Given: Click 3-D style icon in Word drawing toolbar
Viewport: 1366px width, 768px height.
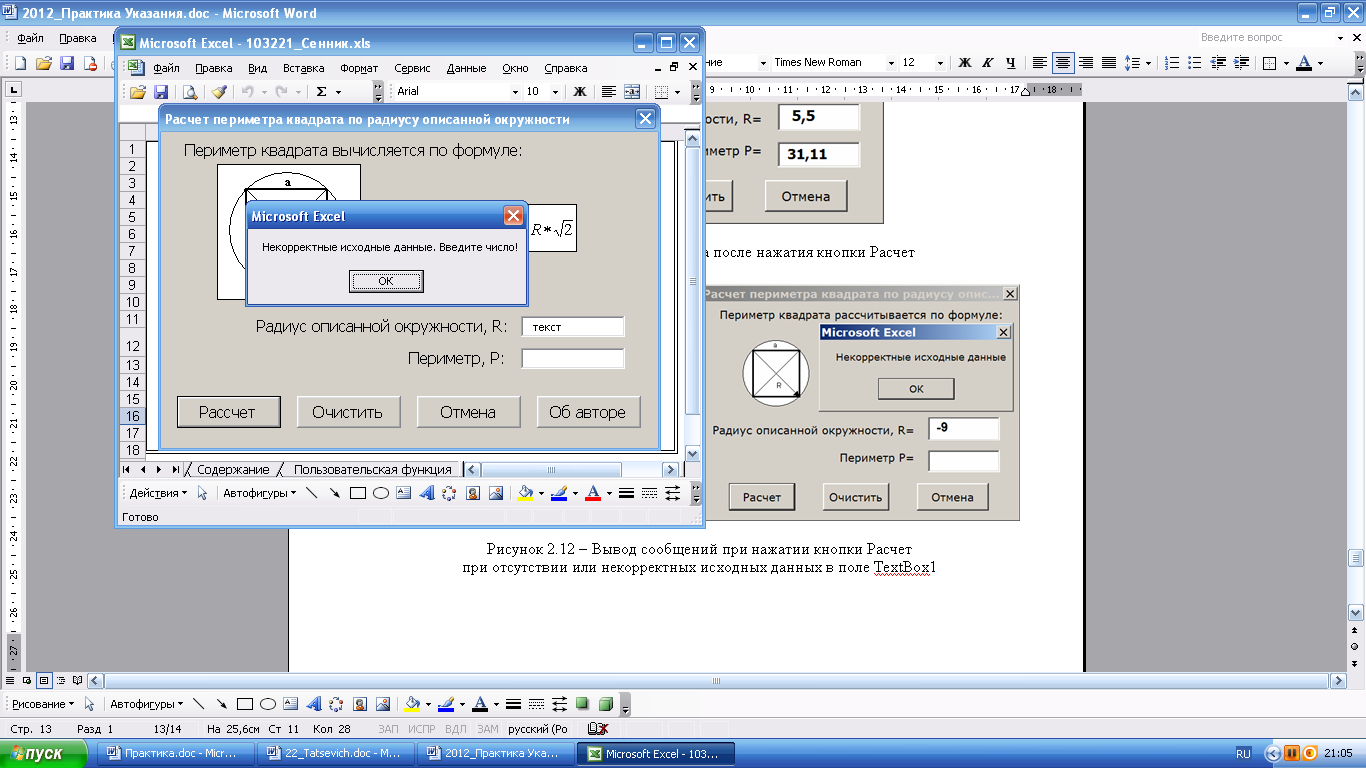Looking at the screenshot, I should tap(605, 704).
